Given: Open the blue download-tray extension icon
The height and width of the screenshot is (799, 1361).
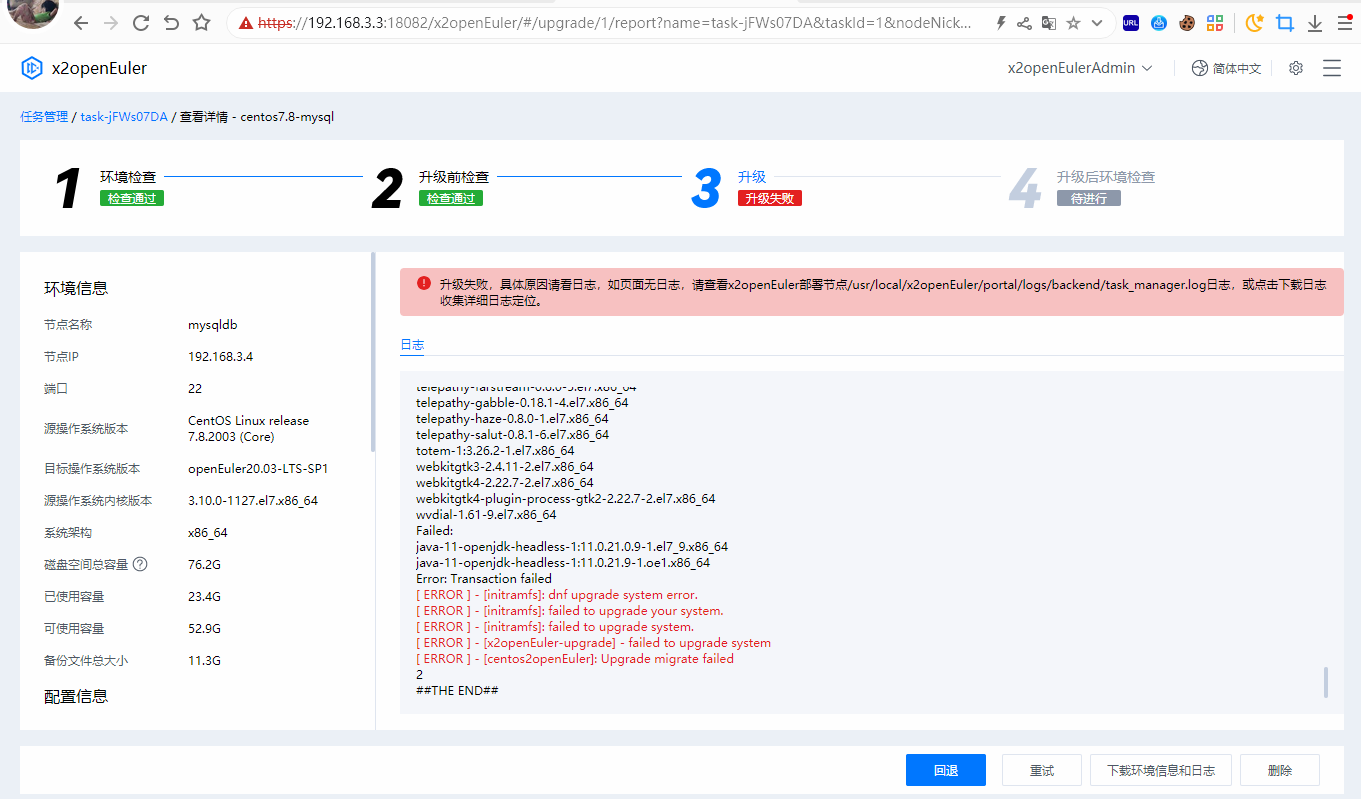Looking at the screenshot, I should click(x=1159, y=22).
